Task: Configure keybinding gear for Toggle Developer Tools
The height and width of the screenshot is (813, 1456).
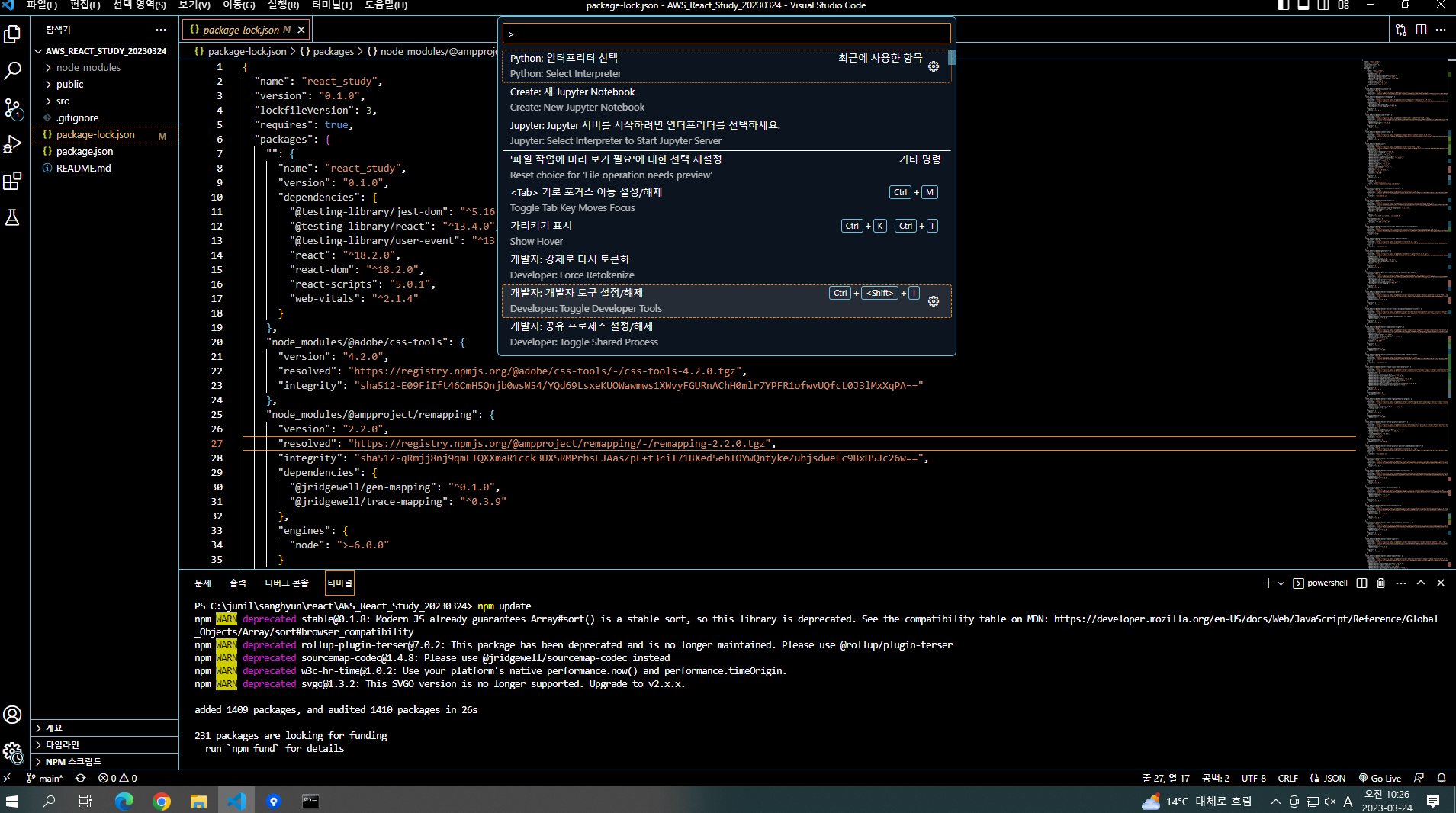Action: tap(934, 301)
